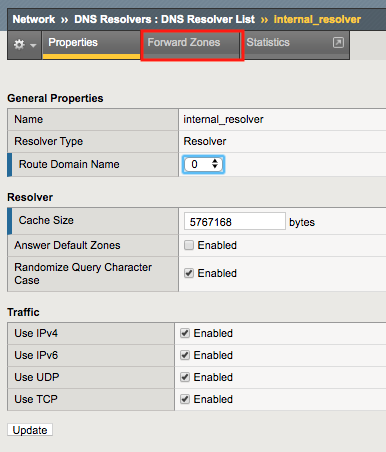Image resolution: width=386 pixels, height=452 pixels.
Task: Click the Network breadcrumb link
Action: coord(34,19)
